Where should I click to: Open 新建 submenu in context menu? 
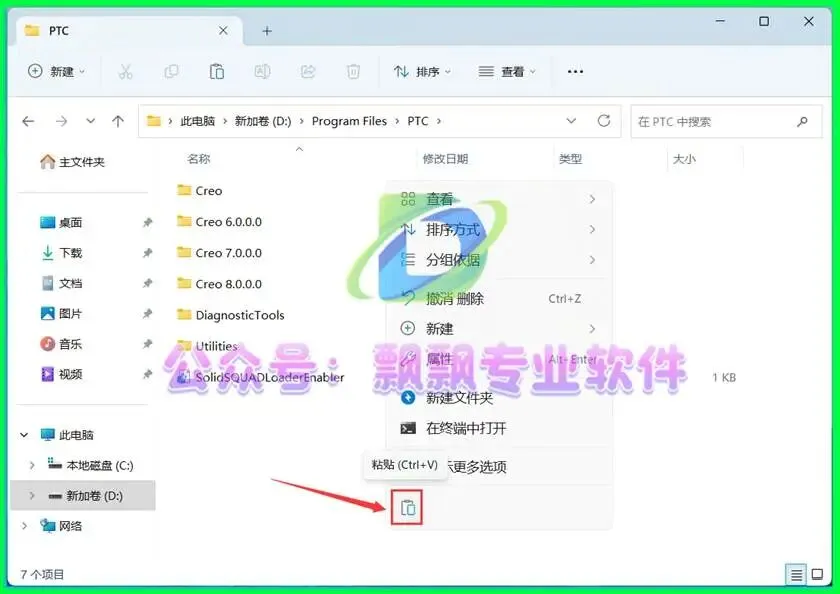click(499, 329)
